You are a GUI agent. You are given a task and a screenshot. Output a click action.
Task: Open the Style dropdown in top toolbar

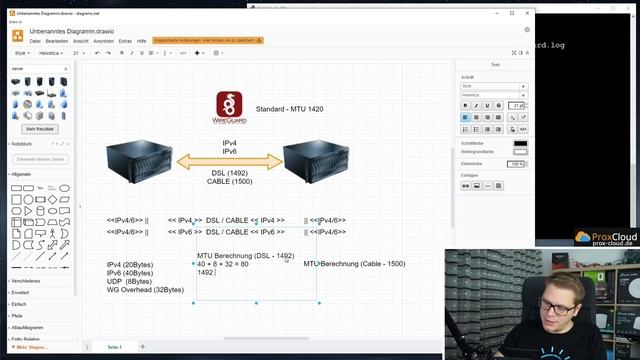pyautogui.click(x=22, y=53)
